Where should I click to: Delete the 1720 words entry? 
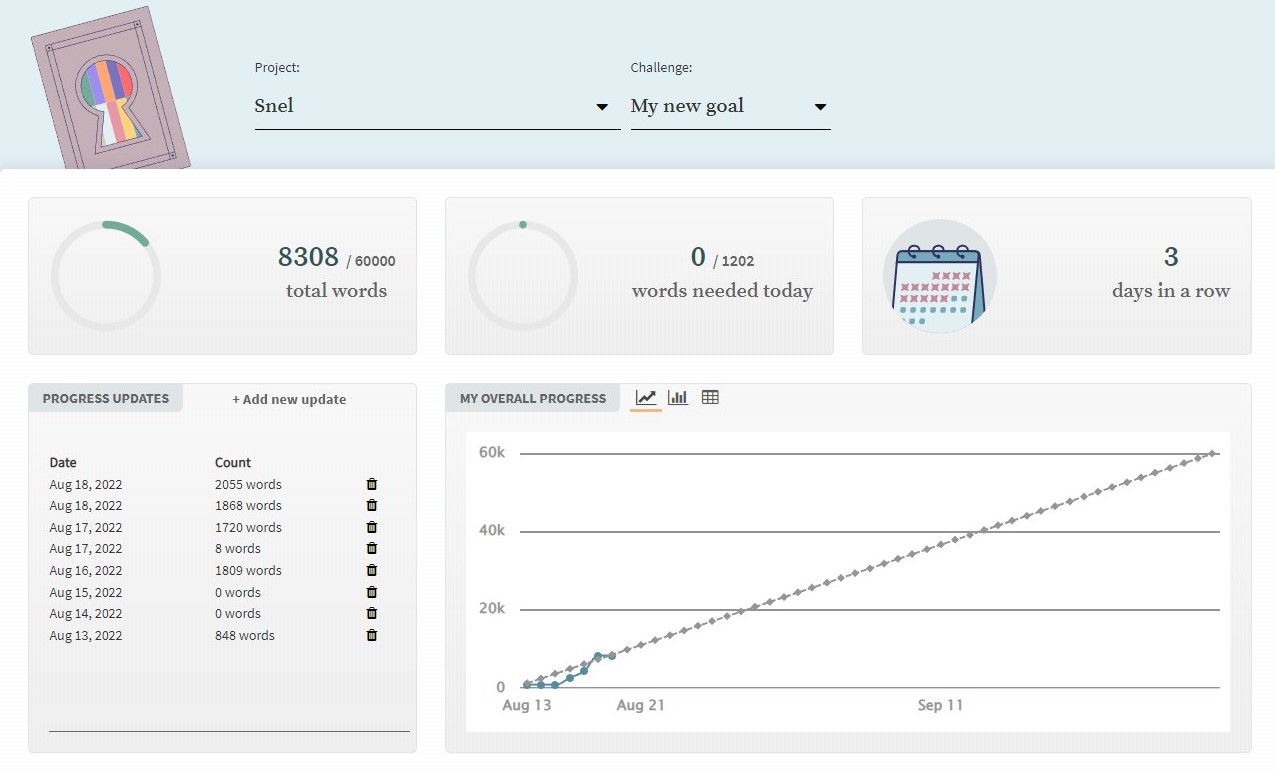pyautogui.click(x=372, y=527)
